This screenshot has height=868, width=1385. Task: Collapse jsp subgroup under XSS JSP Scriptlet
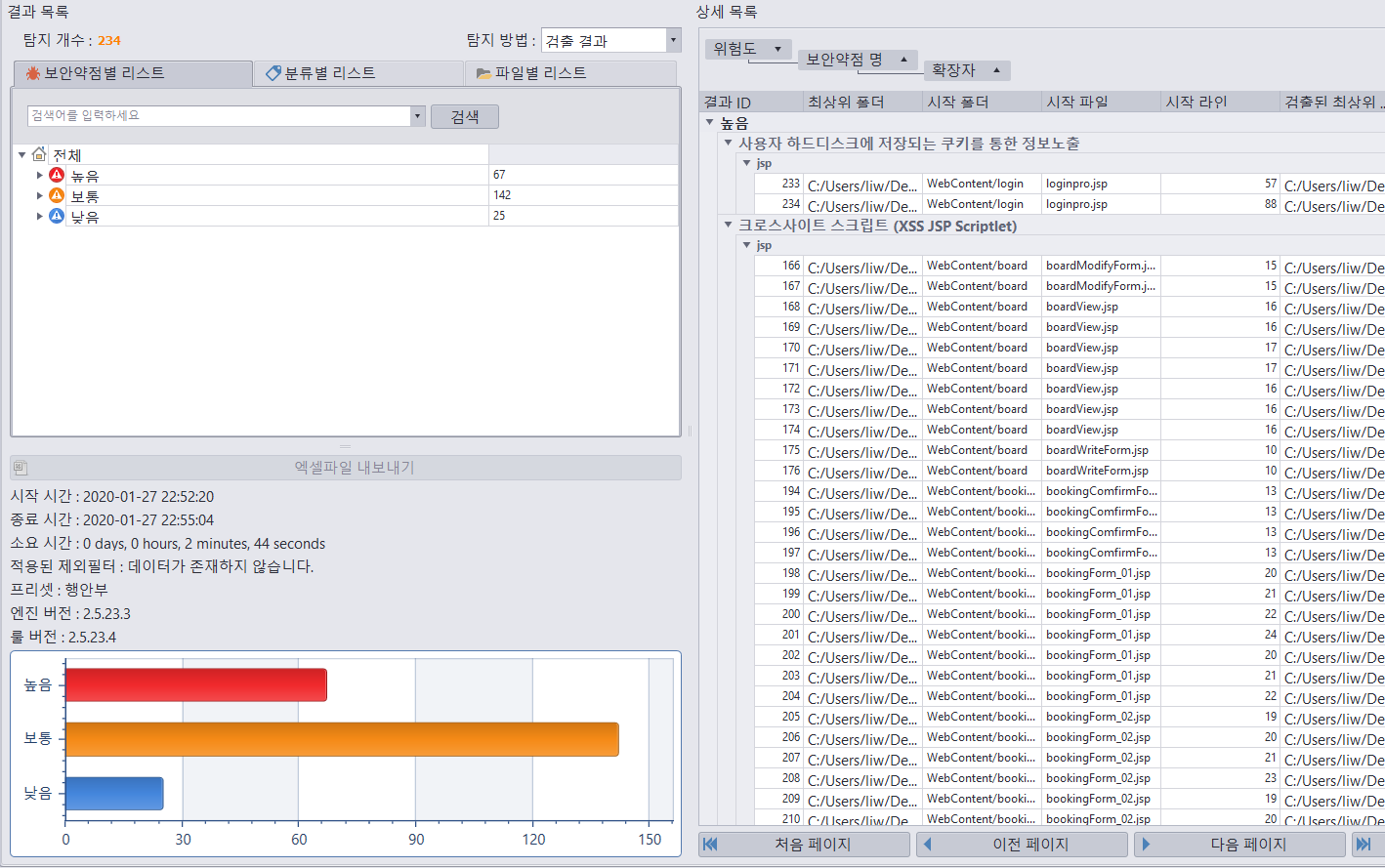tap(746, 245)
